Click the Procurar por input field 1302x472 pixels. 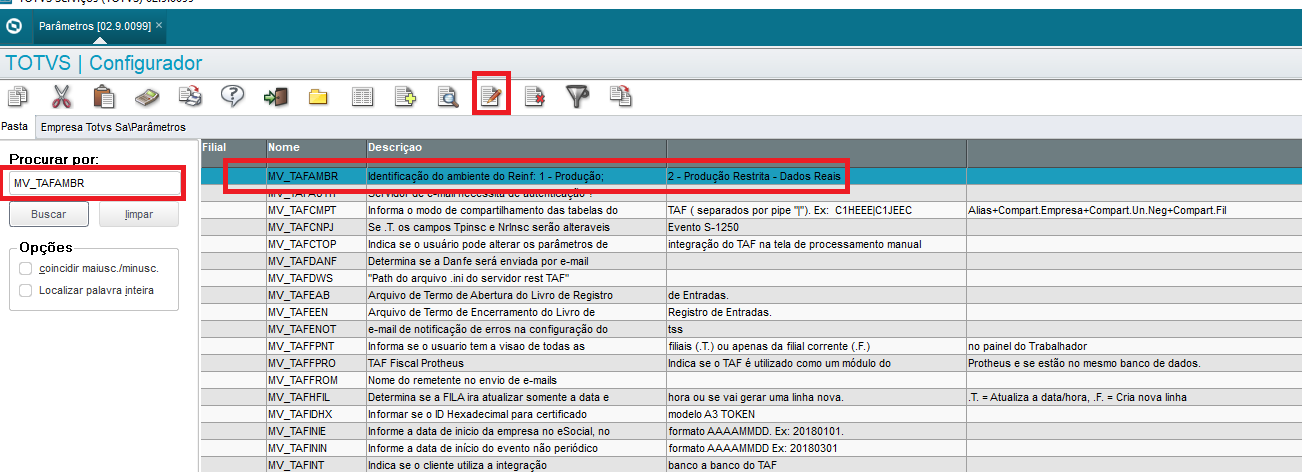[x=95, y=183]
